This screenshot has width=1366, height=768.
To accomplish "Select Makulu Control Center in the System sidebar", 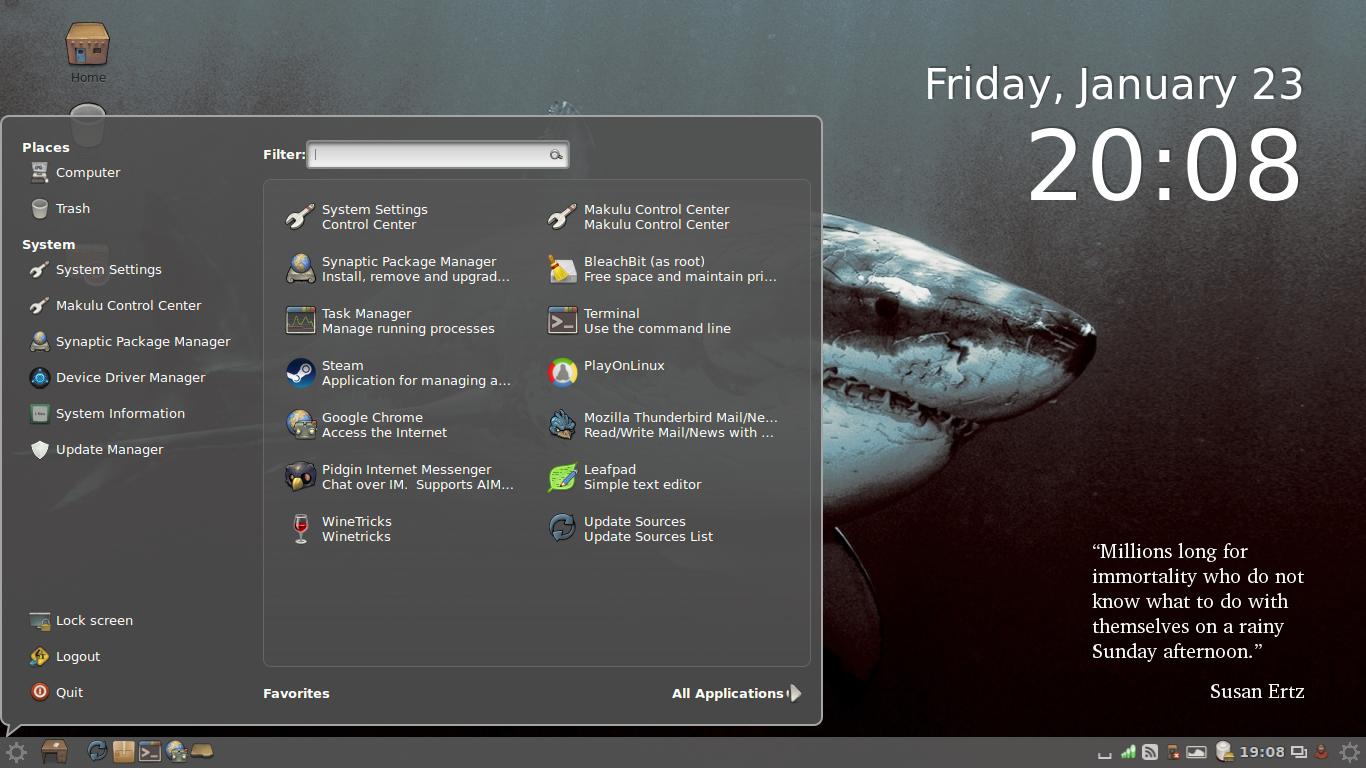I will pos(115,306).
